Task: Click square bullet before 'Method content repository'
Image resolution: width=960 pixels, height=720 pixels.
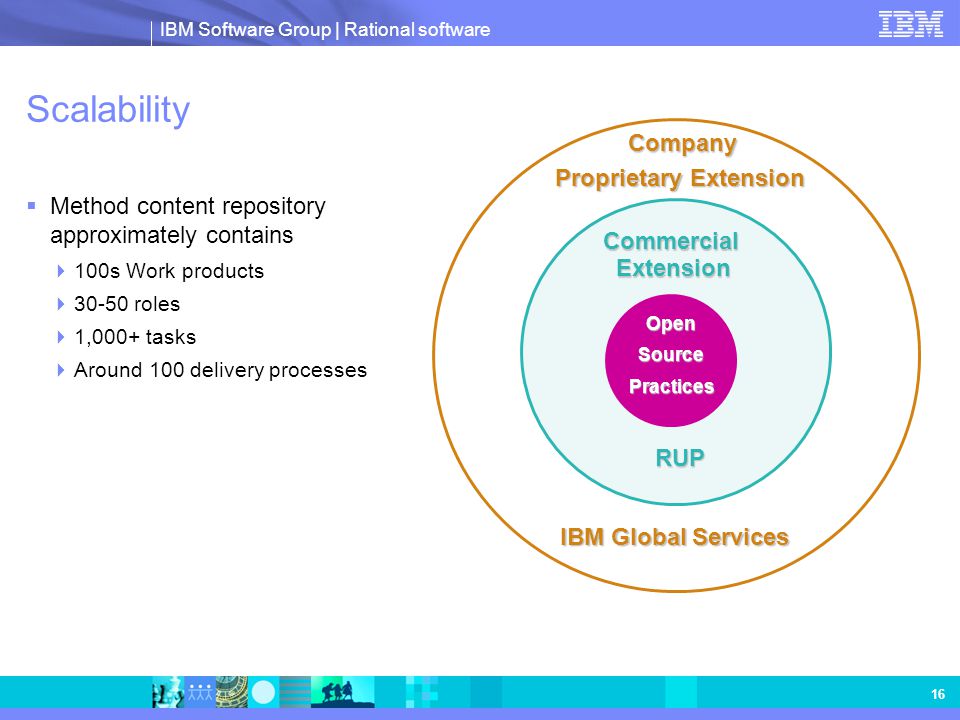Action: (x=32, y=206)
